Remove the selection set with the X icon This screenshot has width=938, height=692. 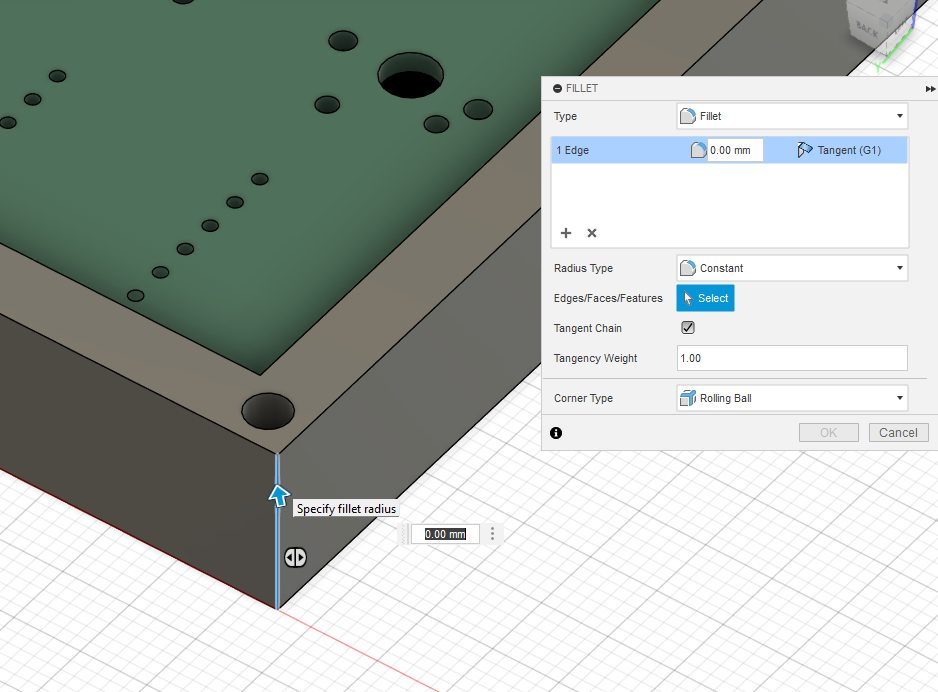(x=592, y=233)
